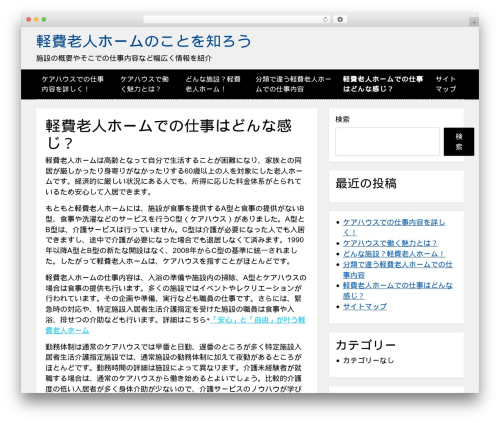The height and width of the screenshot is (423, 500).
Task: Open menu item 分類で違う軽費老人ホームでの仕事内容
Action: click(293, 84)
